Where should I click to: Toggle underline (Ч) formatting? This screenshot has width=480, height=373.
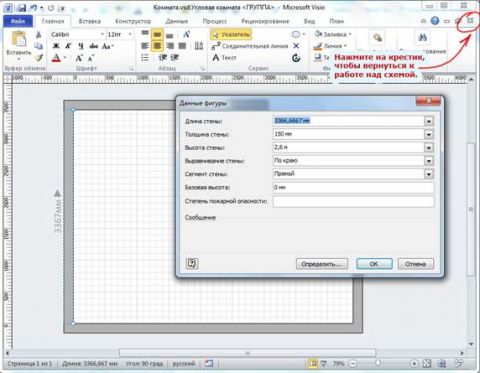point(81,46)
